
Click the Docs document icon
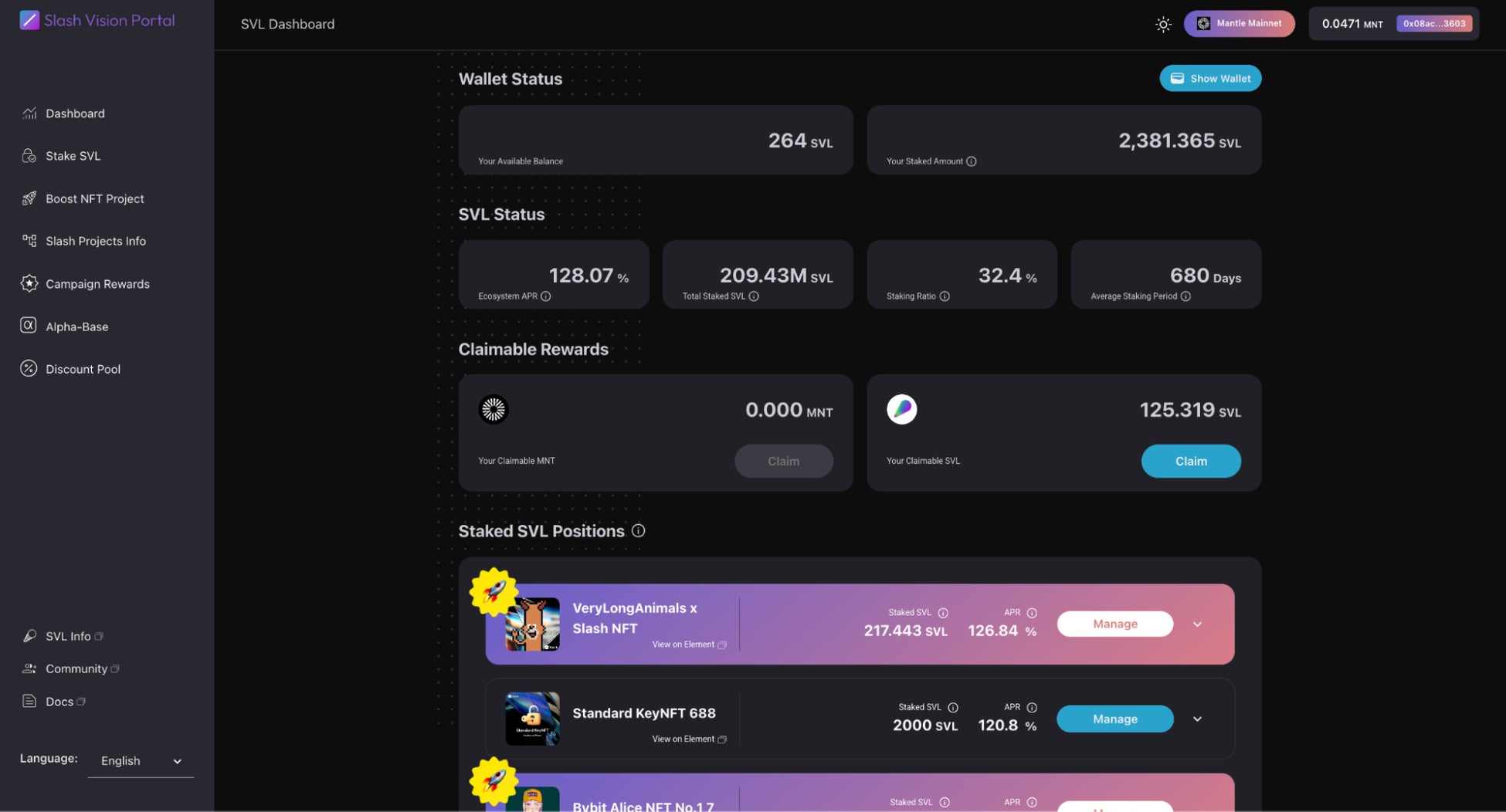pyautogui.click(x=29, y=701)
